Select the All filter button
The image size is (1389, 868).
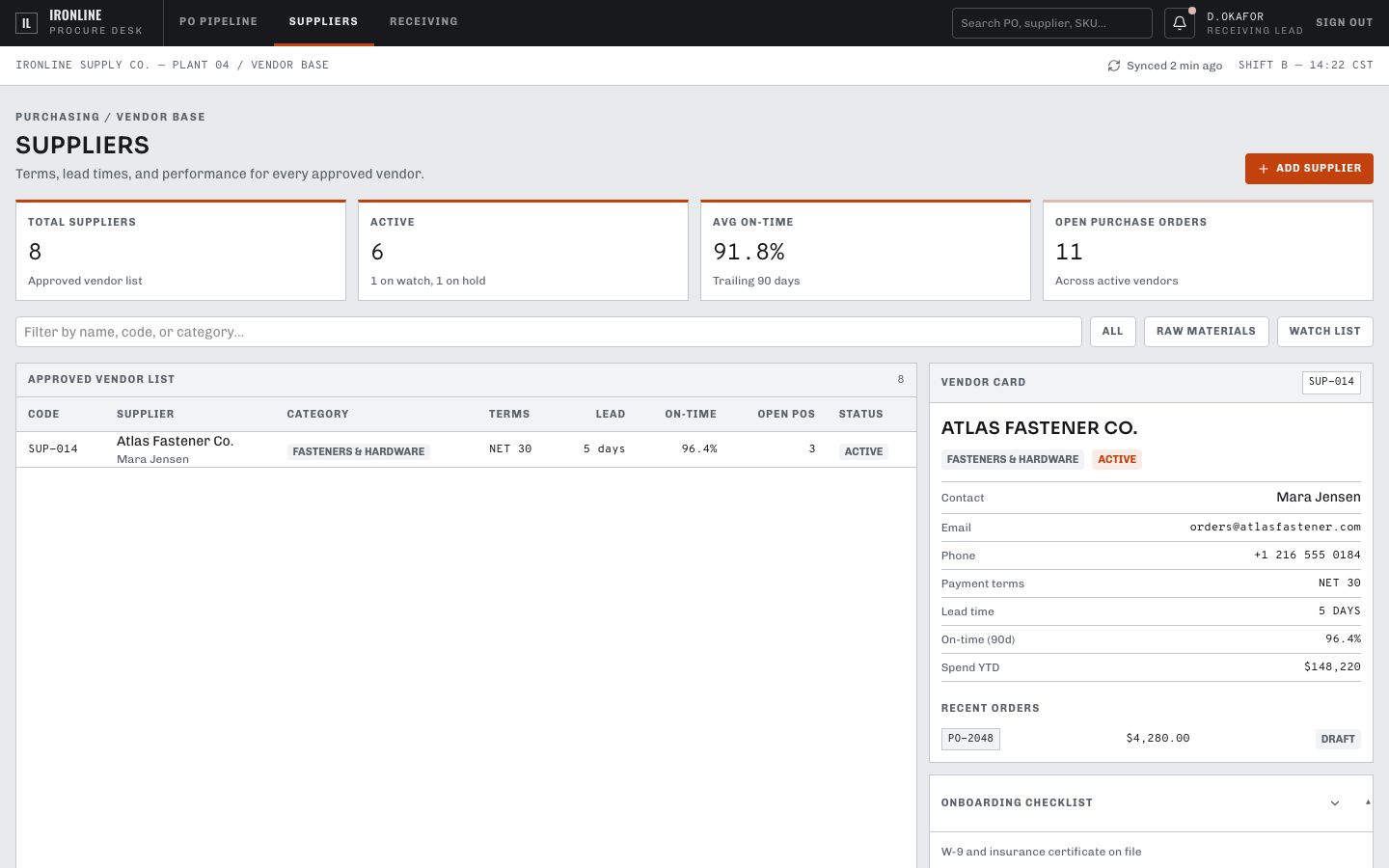(1113, 331)
